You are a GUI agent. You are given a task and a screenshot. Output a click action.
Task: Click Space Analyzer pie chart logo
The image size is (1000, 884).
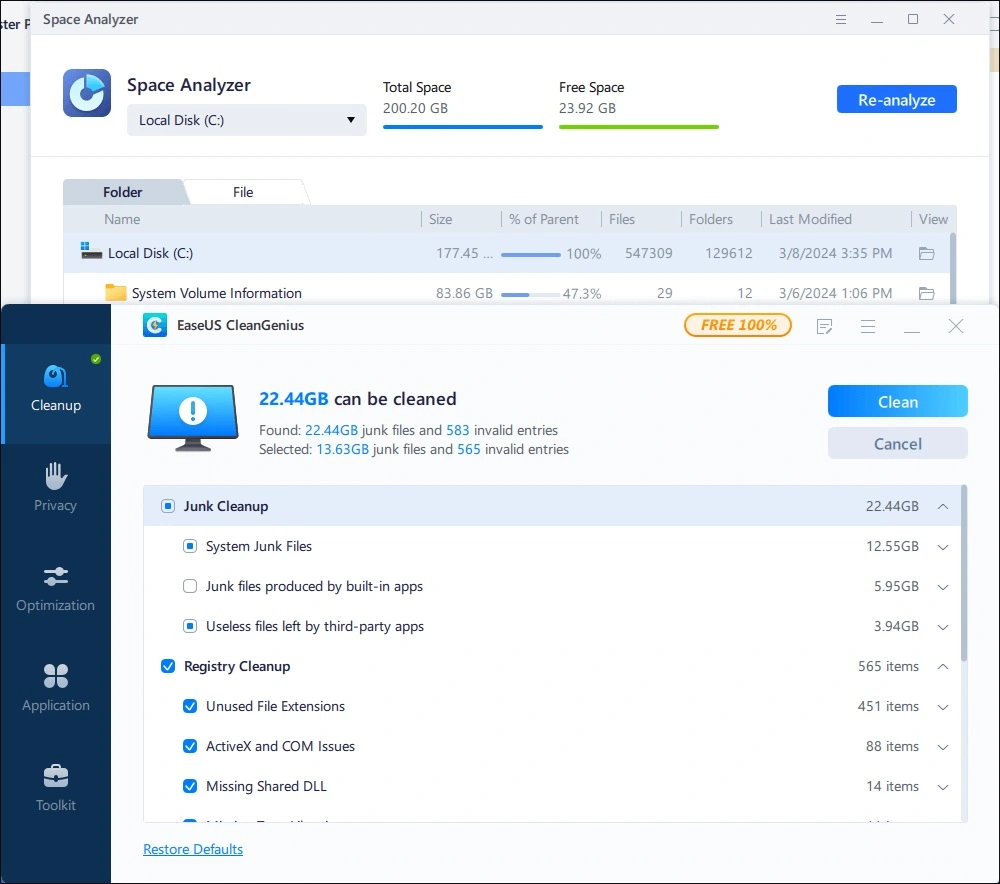coord(87,93)
